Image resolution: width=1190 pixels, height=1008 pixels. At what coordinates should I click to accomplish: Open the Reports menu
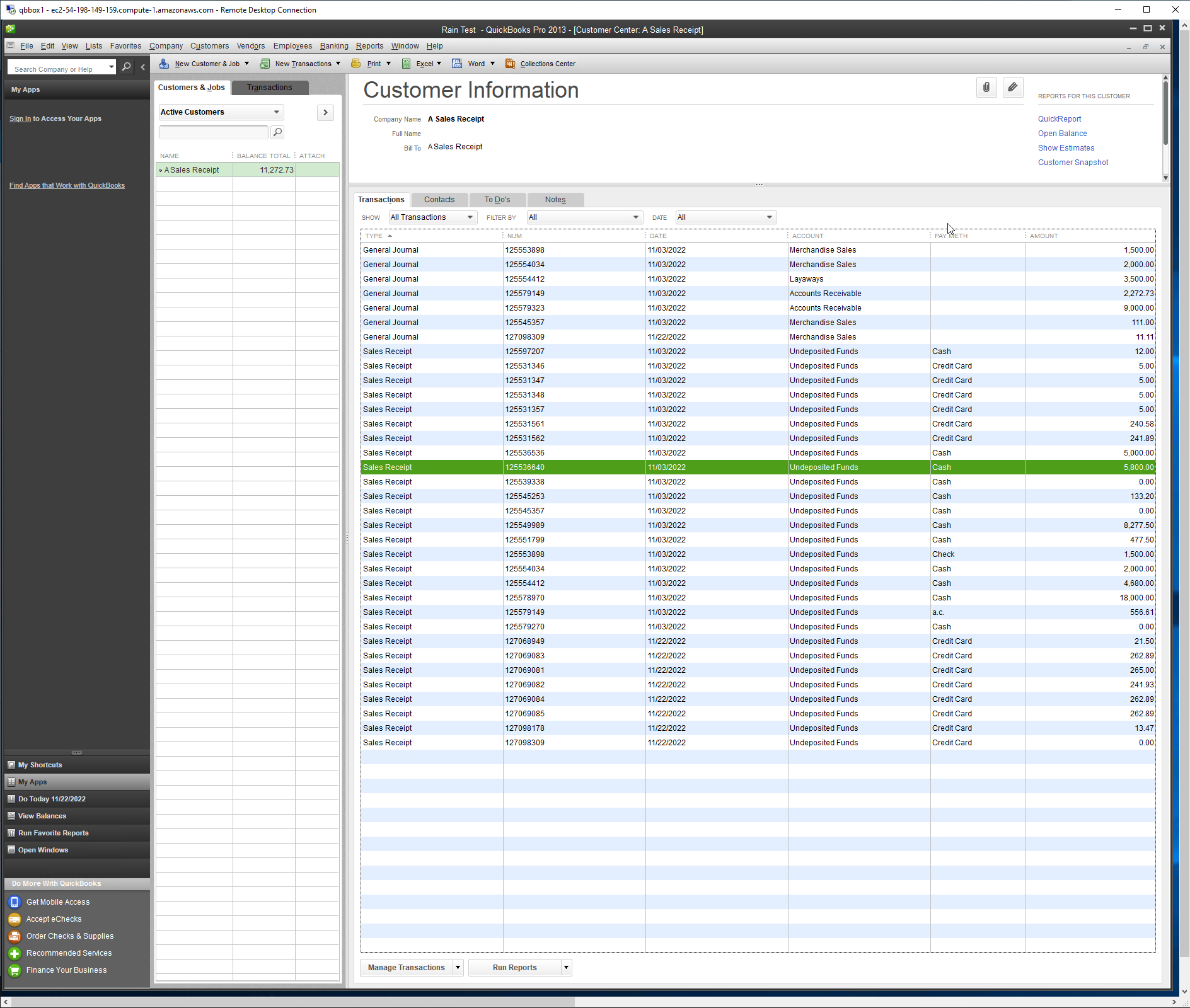point(369,46)
